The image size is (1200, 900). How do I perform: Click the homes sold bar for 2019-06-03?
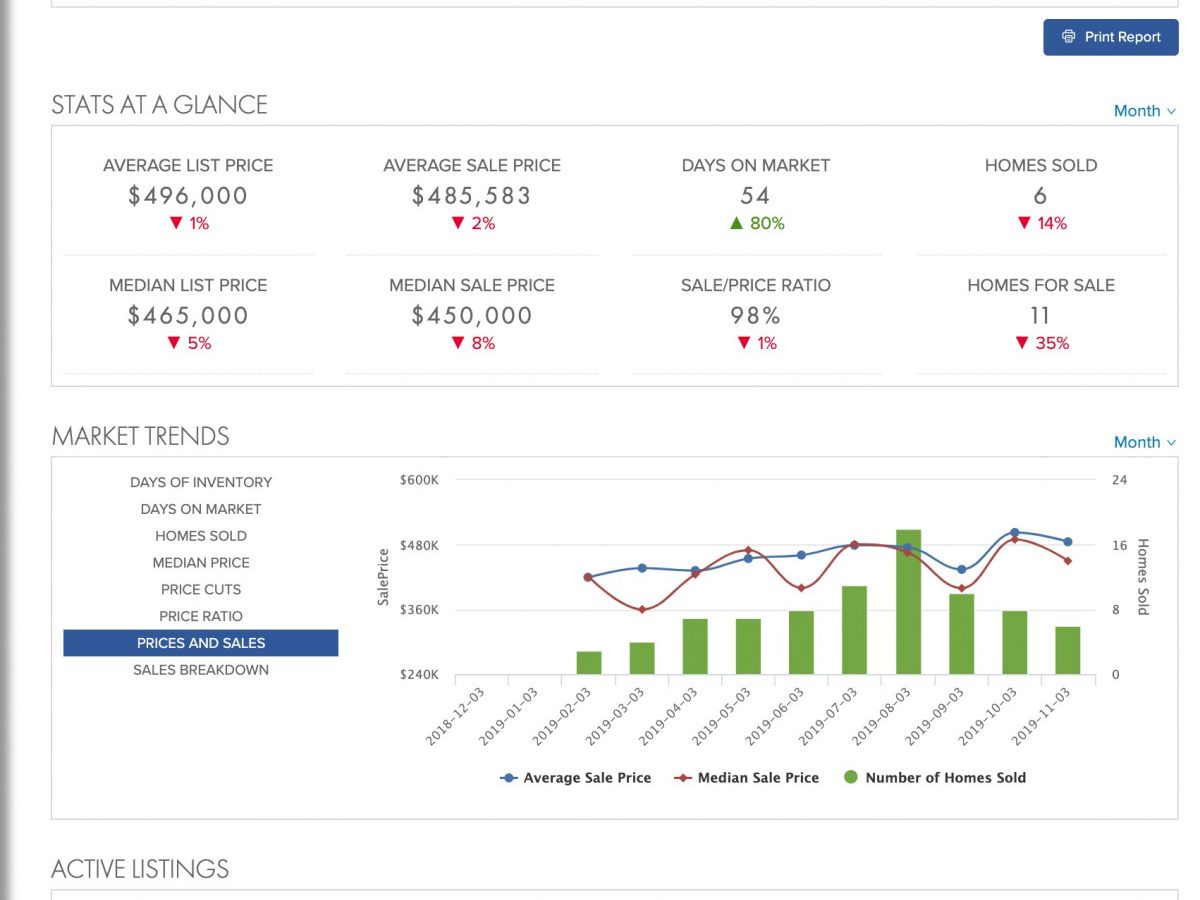coord(801,643)
